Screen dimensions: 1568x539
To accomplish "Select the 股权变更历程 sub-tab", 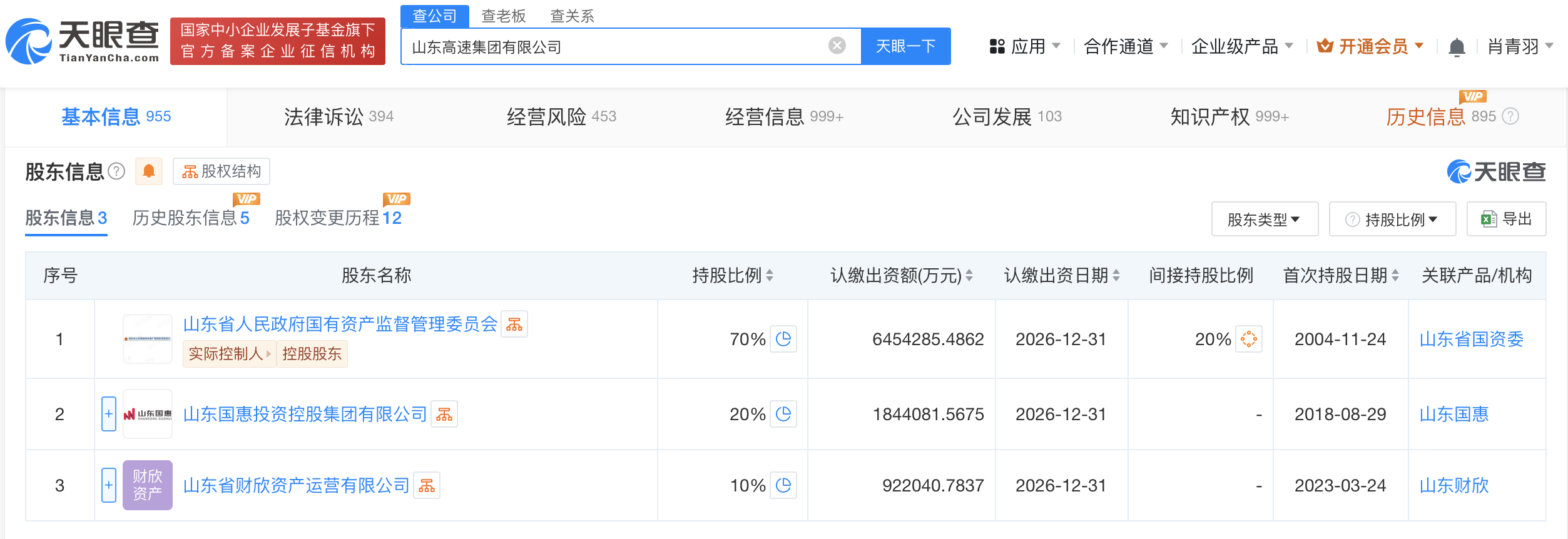I will tap(338, 218).
